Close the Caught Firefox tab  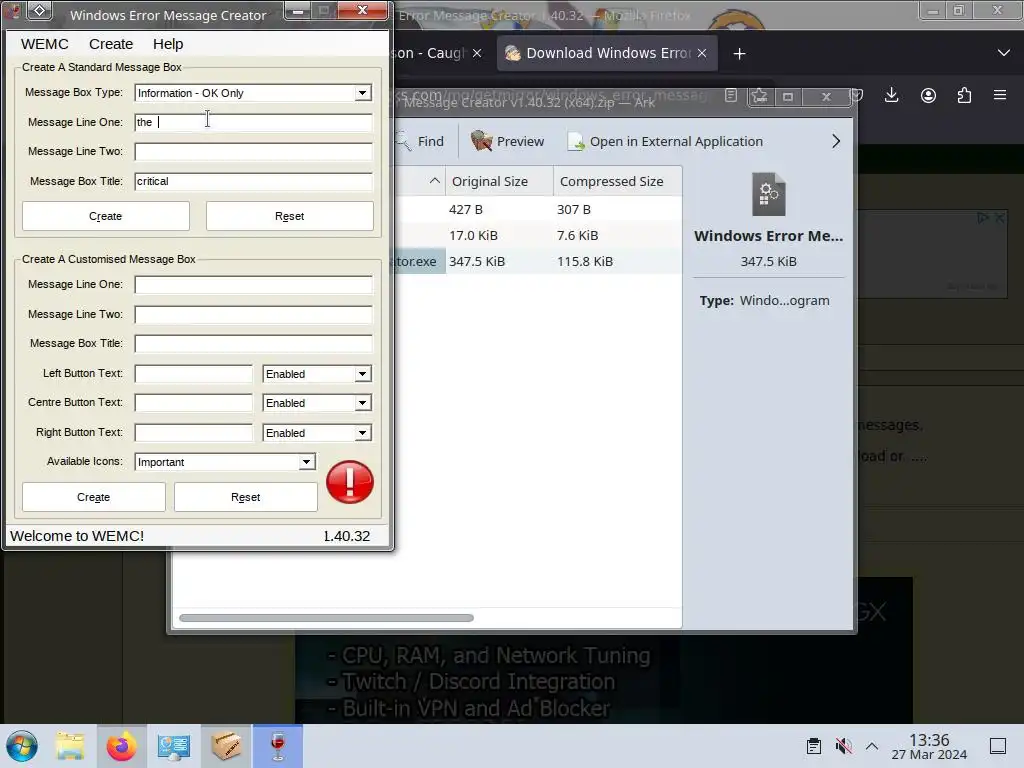tap(477, 54)
